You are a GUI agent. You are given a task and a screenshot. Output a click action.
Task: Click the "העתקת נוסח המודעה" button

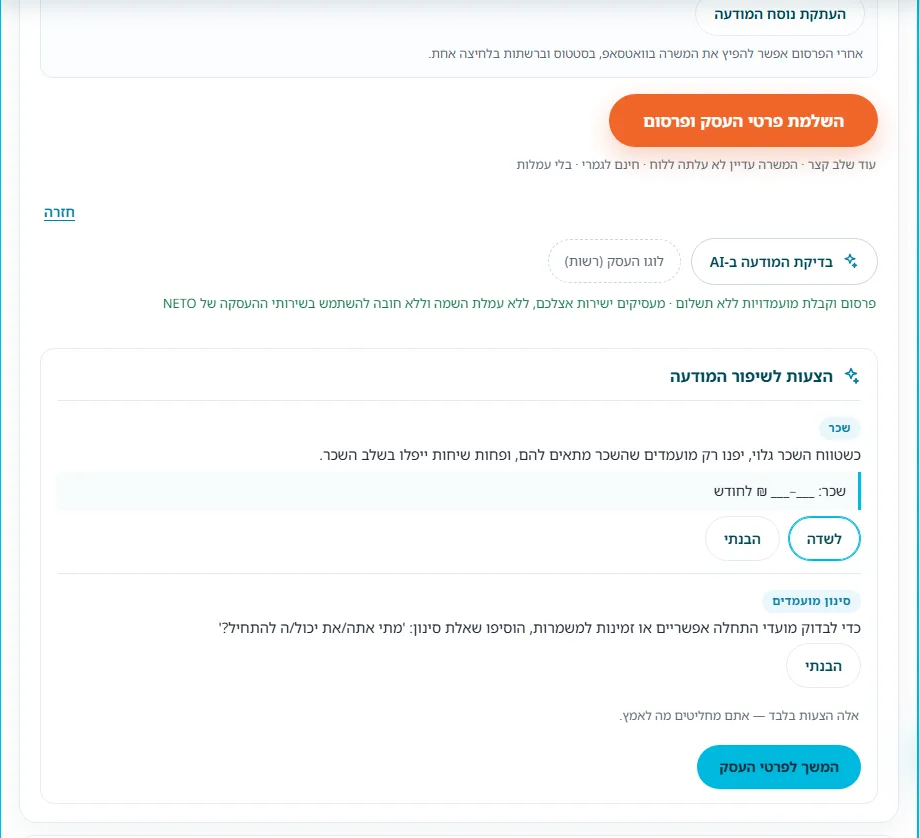coord(779,15)
